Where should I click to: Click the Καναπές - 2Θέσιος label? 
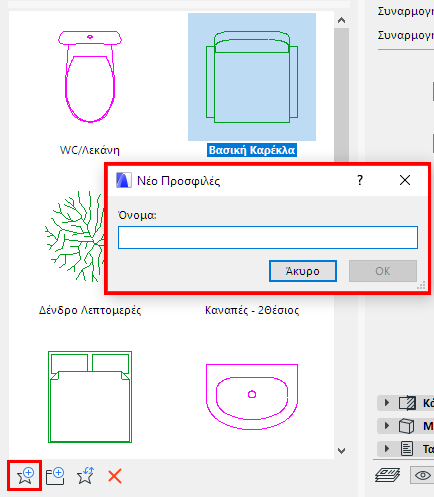tap(252, 310)
